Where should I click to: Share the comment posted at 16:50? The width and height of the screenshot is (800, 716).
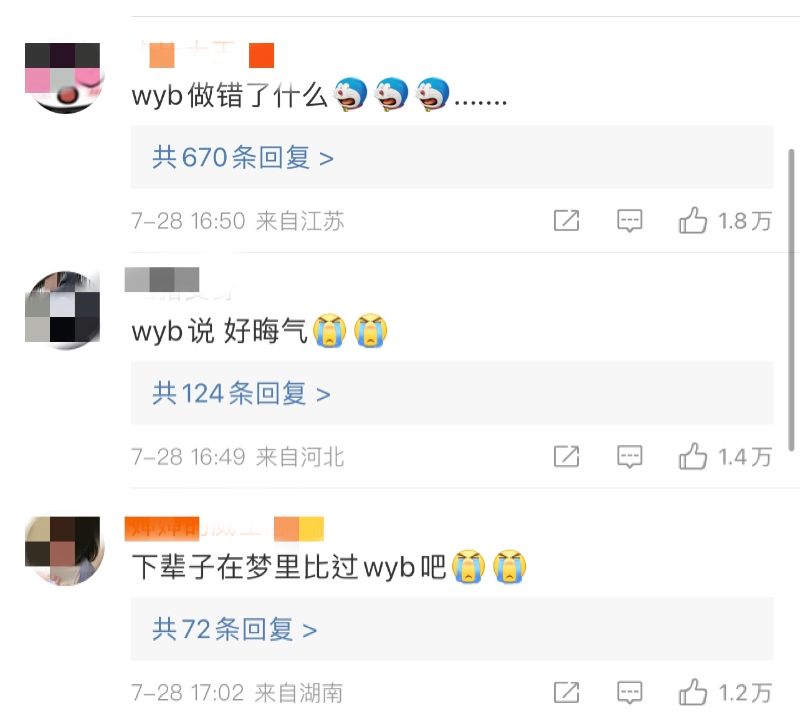click(566, 220)
